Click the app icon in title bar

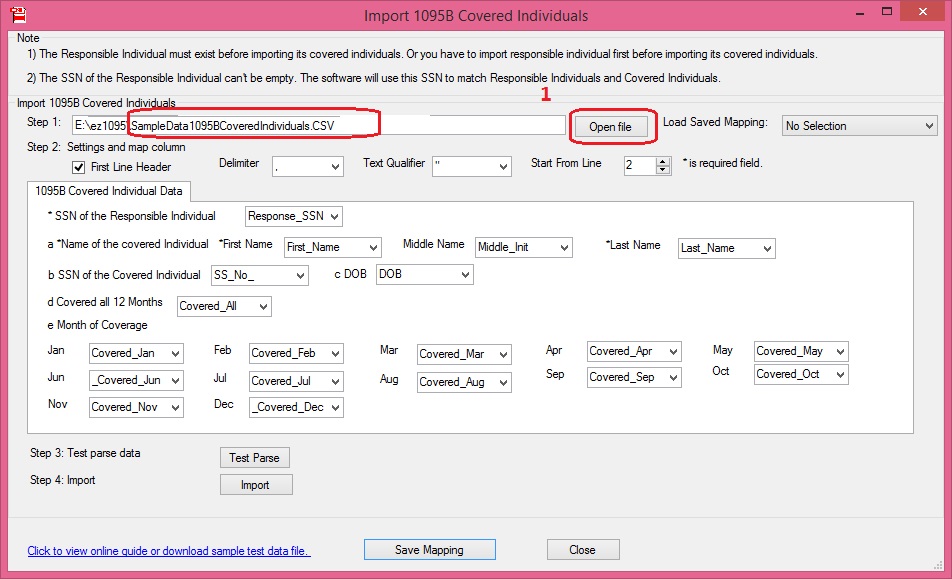17,14
